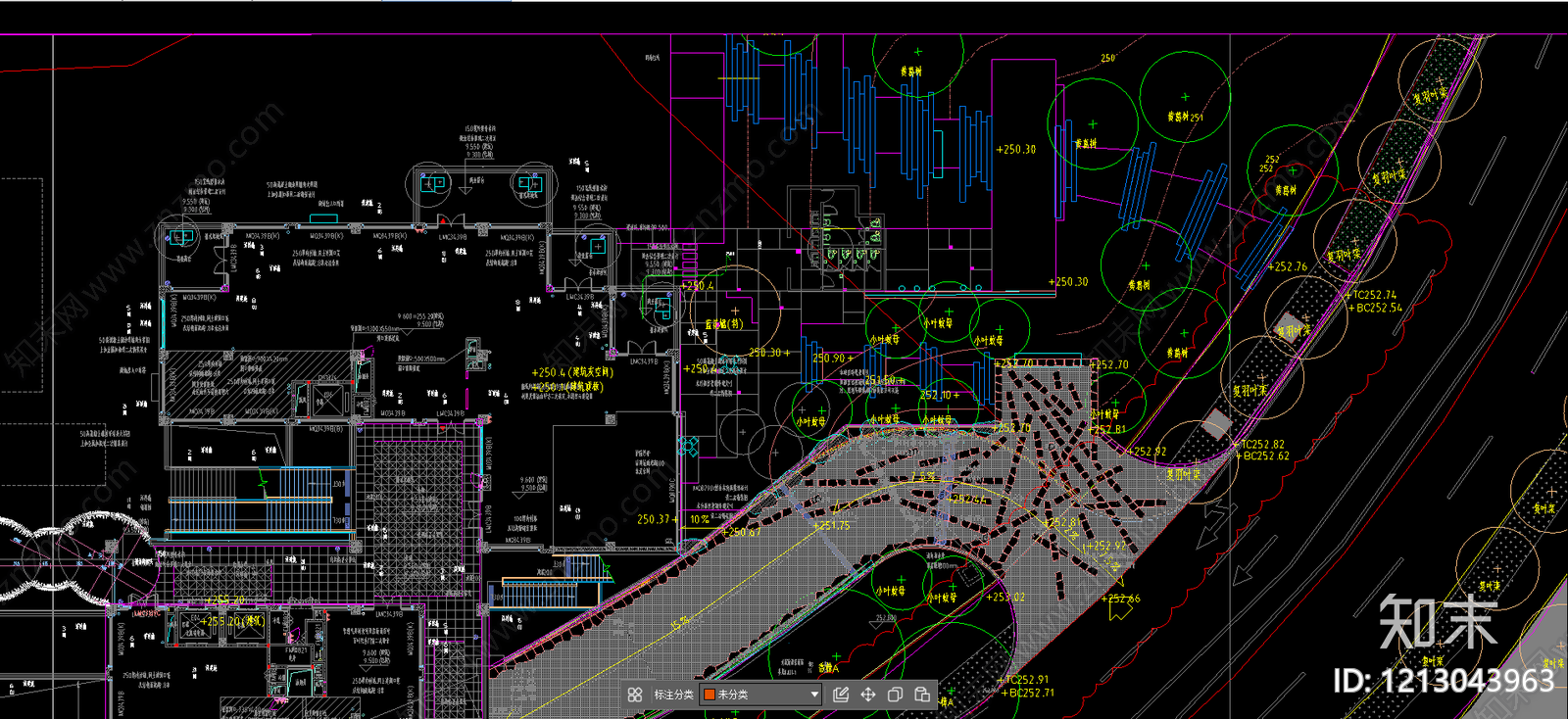
Task: Click the TC252.82 elevation label
Action: coord(1263,444)
